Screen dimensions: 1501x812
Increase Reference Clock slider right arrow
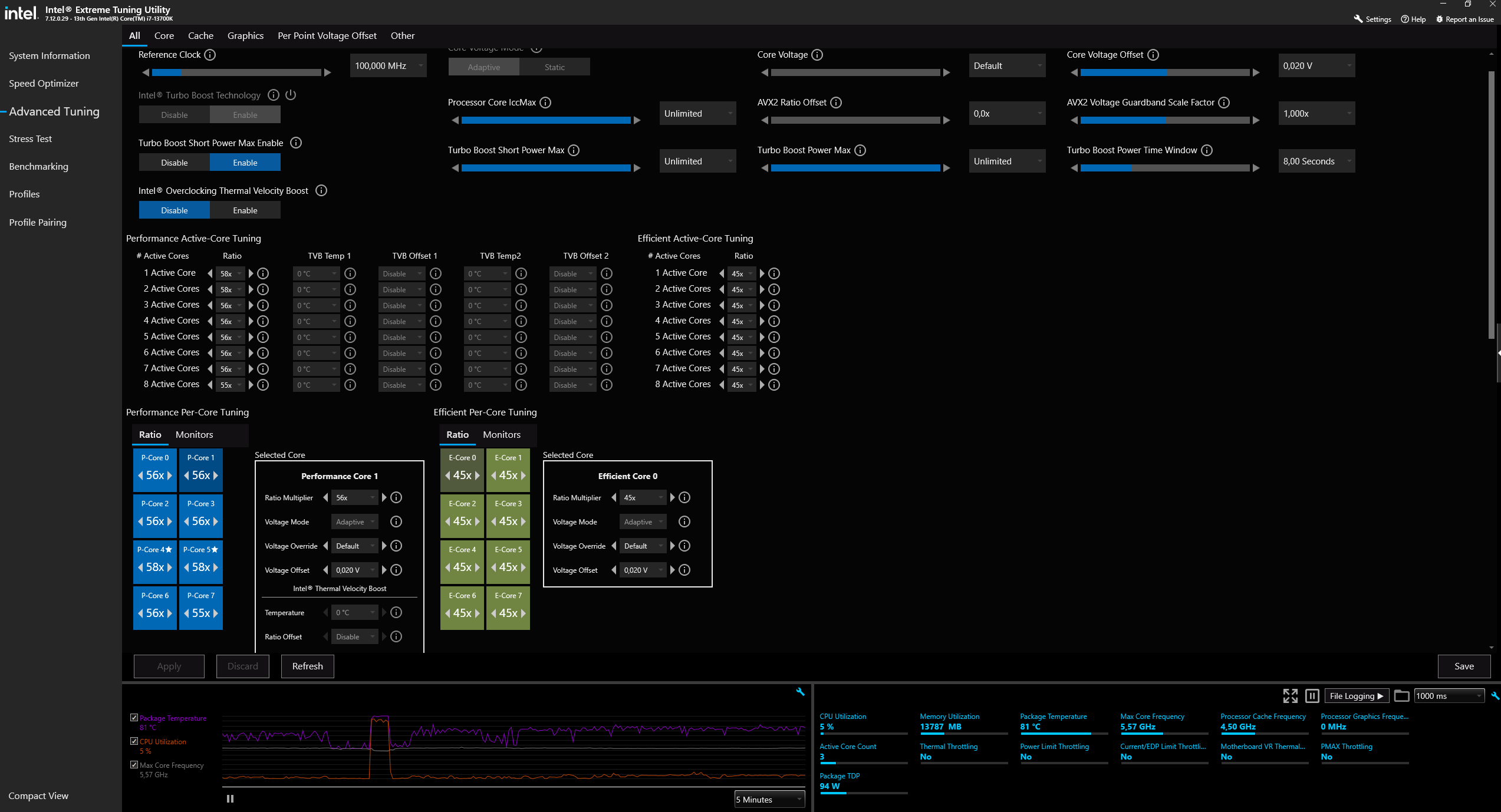328,72
